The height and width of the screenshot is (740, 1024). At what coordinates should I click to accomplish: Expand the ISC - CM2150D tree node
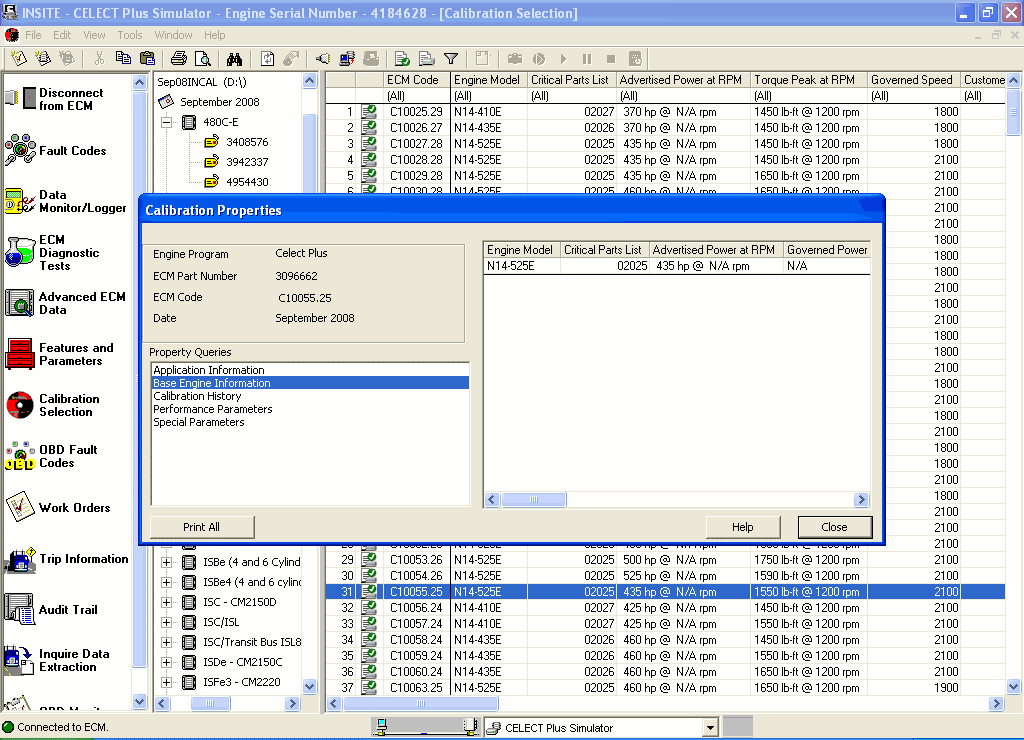[167, 602]
